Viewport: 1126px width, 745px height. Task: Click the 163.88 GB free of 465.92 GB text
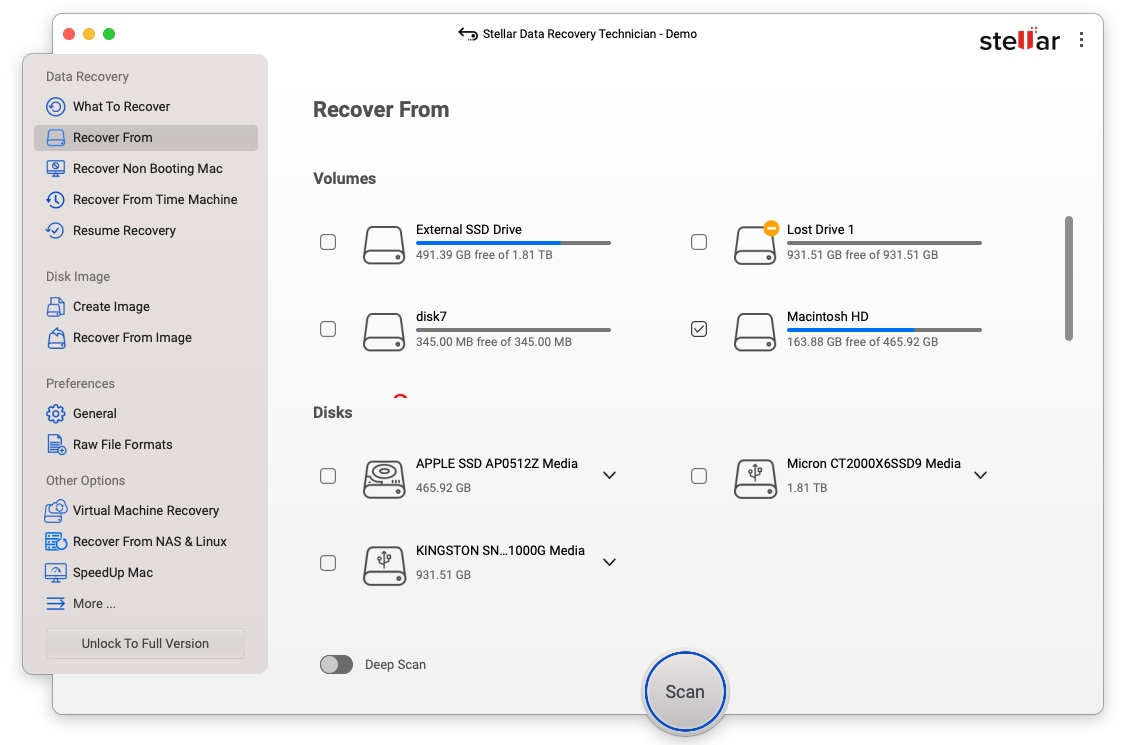862,342
